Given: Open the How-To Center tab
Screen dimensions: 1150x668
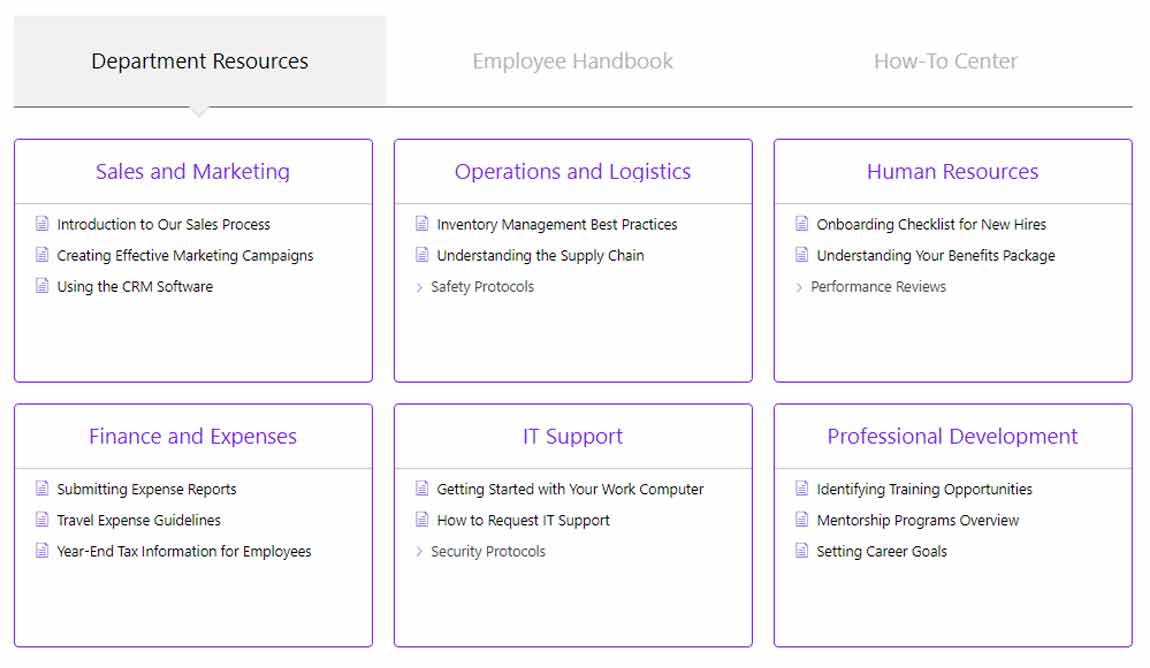Looking at the screenshot, I should [945, 61].
